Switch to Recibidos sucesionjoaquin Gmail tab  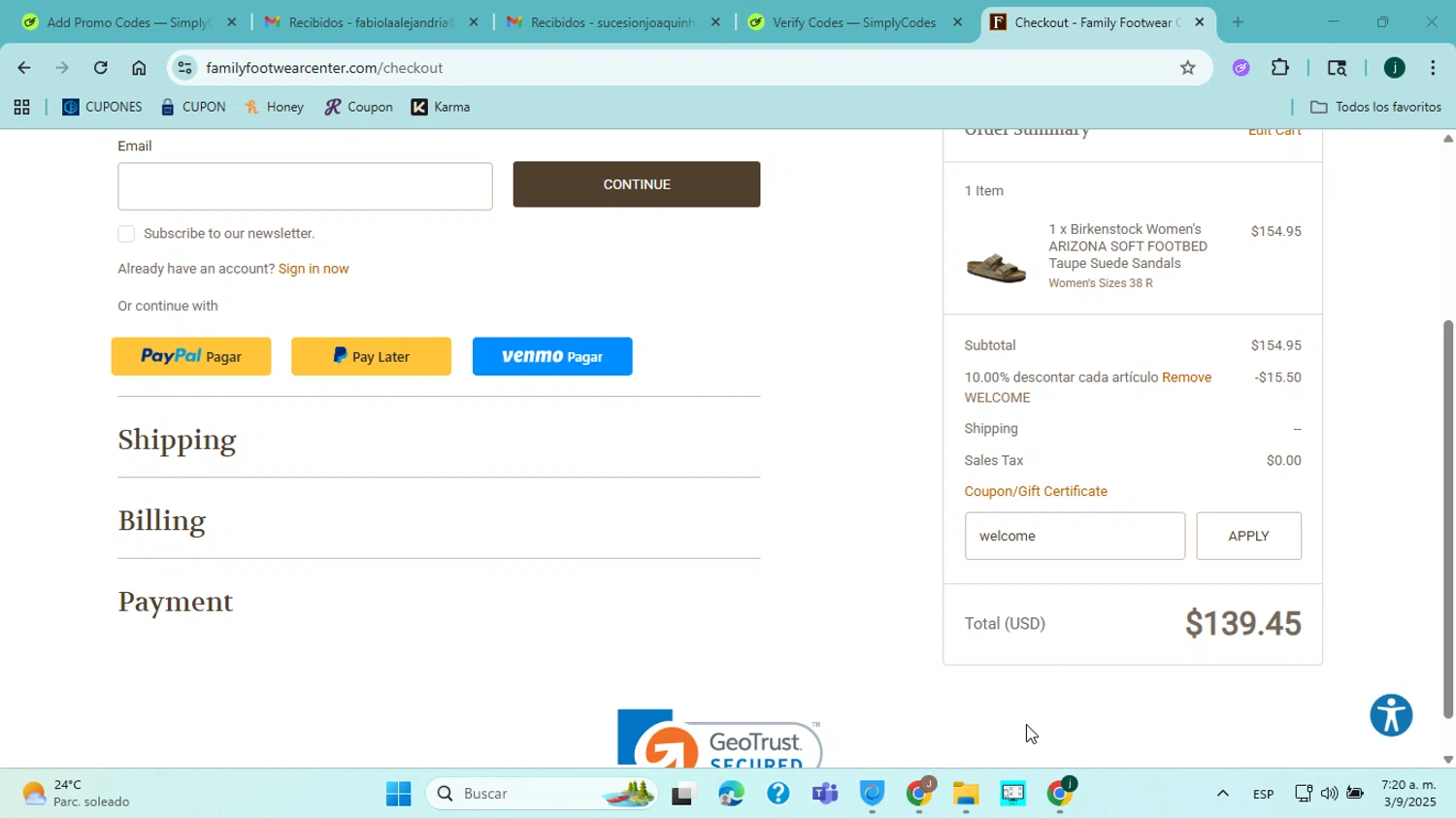612,22
